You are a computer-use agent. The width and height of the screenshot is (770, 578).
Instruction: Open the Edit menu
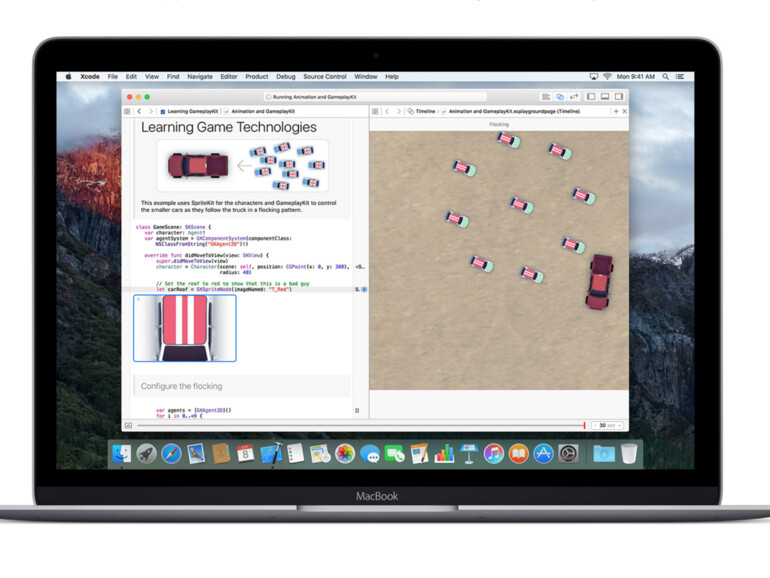pyautogui.click(x=131, y=77)
